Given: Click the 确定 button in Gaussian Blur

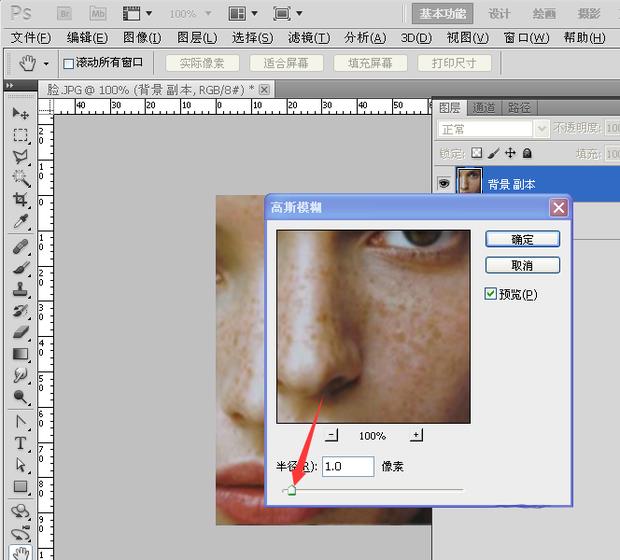Looking at the screenshot, I should click(x=522, y=239).
